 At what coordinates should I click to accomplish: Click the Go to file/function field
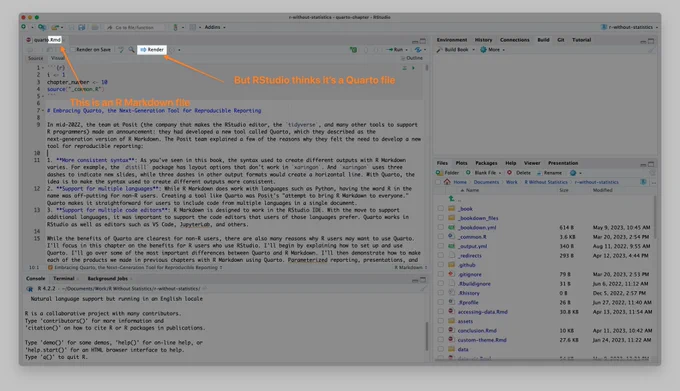(135, 27)
